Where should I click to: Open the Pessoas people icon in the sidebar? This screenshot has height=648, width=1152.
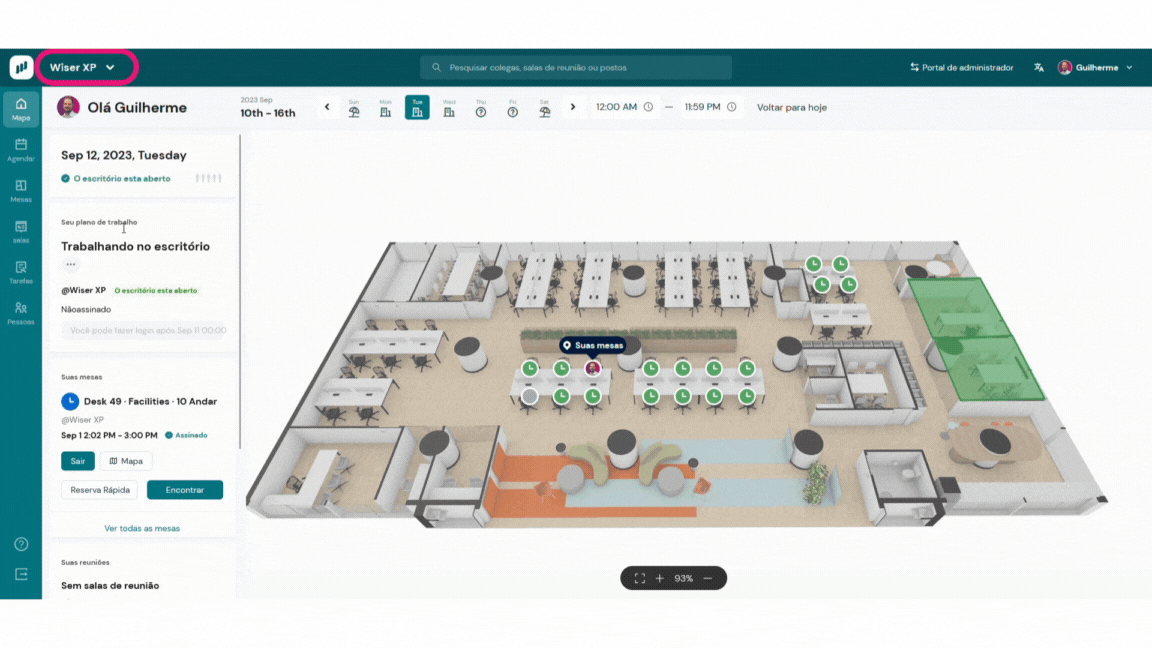click(21, 314)
